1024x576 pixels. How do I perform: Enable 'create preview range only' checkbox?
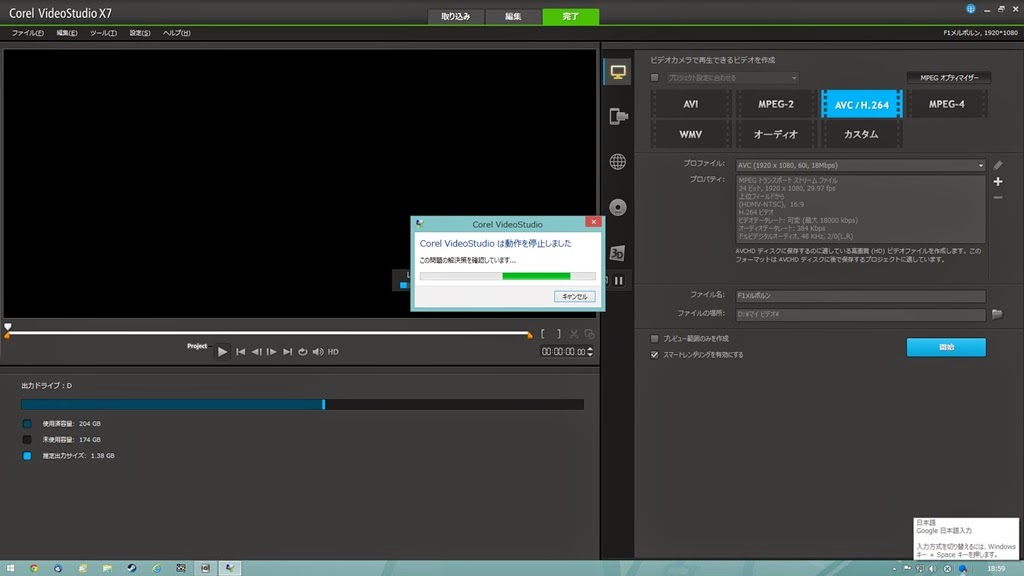(x=654, y=339)
